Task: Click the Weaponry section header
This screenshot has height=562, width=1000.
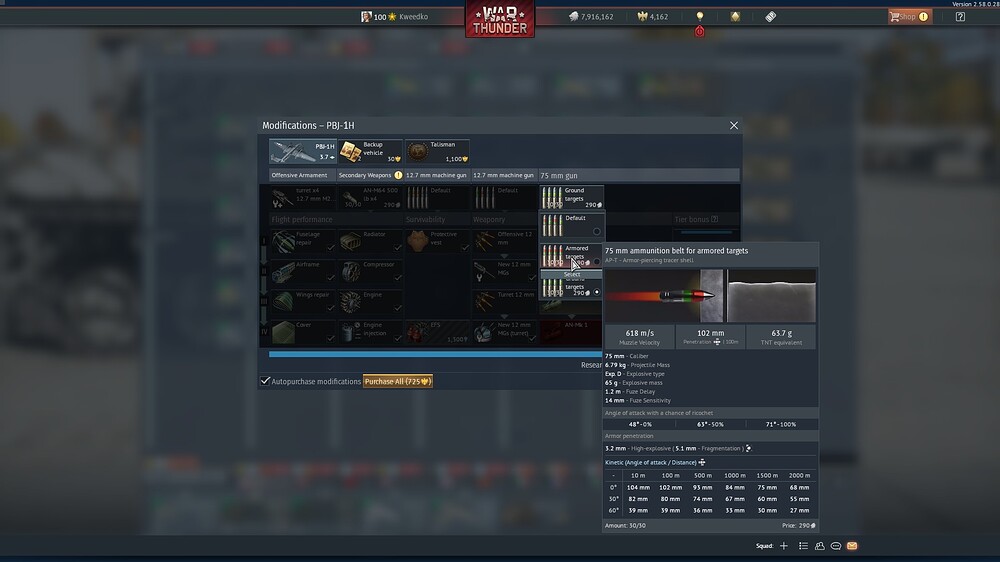Action: [x=489, y=219]
